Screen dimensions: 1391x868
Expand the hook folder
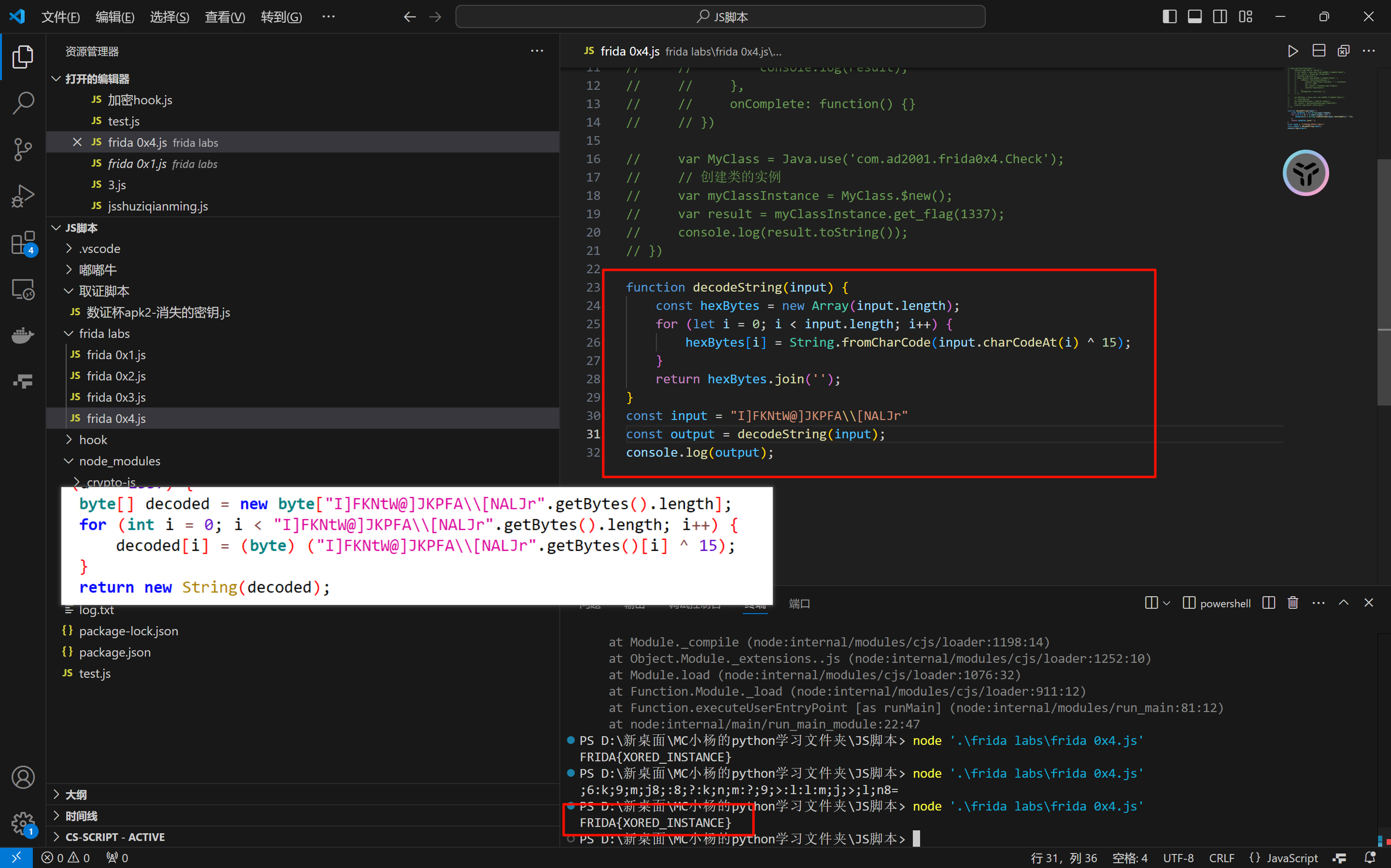[x=93, y=440]
